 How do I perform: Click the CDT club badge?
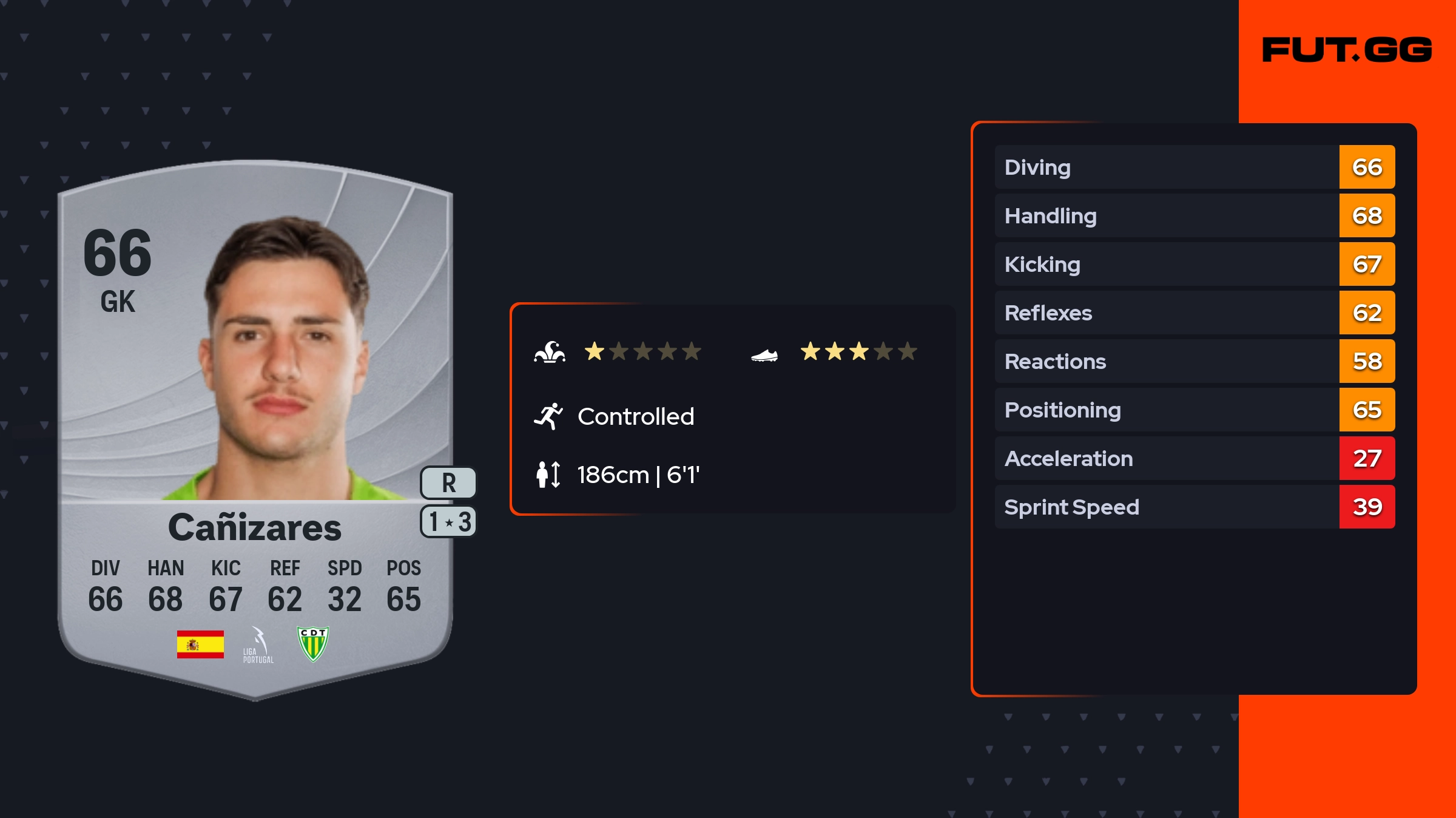pyautogui.click(x=313, y=644)
